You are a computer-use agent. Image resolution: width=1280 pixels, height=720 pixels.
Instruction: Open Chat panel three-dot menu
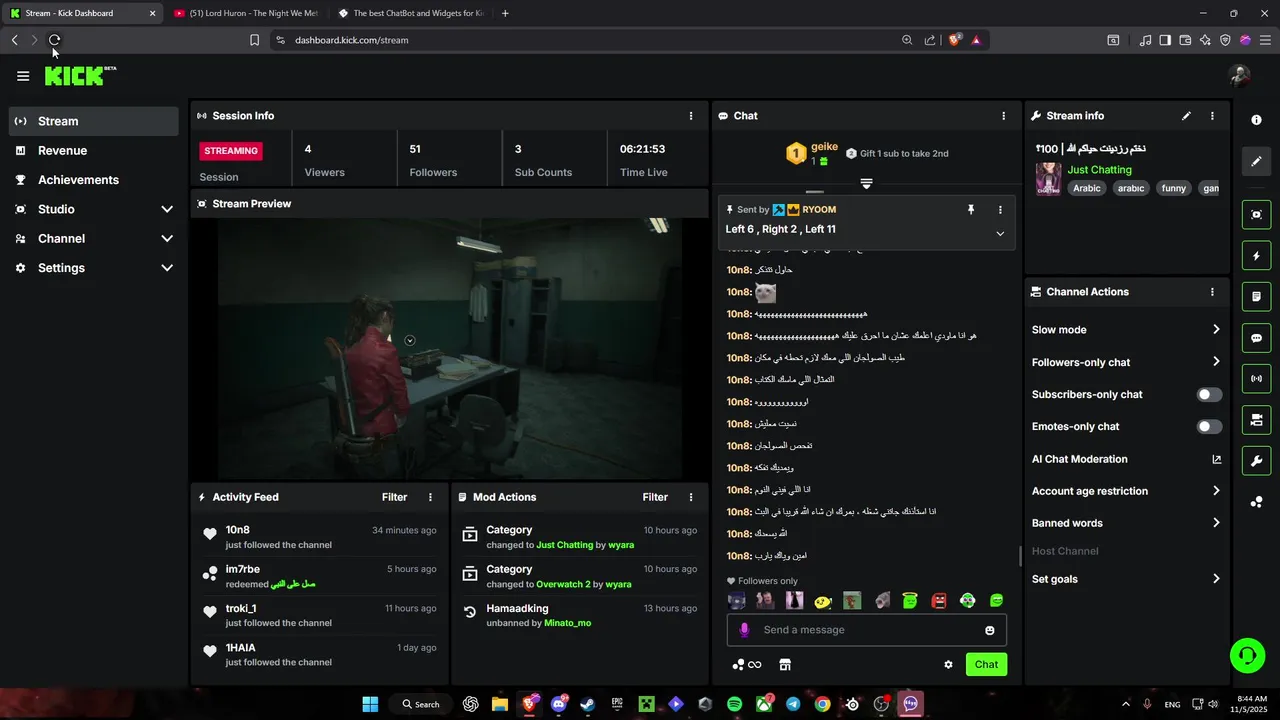tap(1004, 116)
